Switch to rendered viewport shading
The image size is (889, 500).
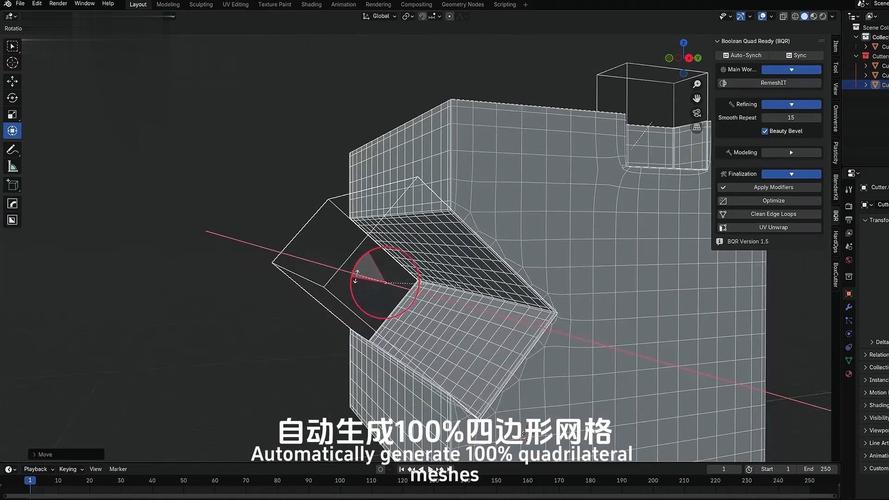pyautogui.click(x=823, y=16)
